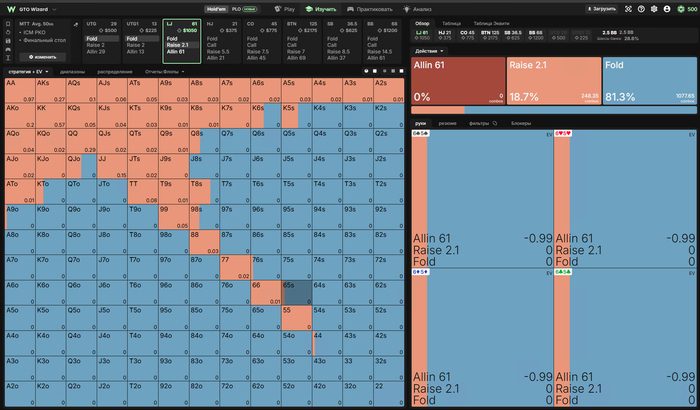
Task: Select Hold'em game type toggle
Action: 217,9
